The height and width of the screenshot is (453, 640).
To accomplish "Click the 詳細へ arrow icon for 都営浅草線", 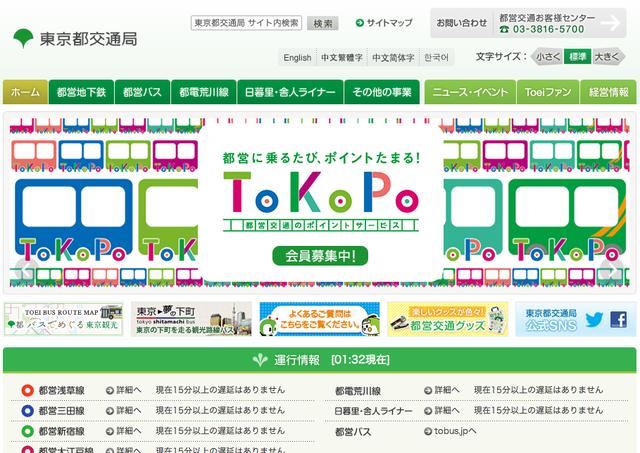I will click(x=109, y=391).
